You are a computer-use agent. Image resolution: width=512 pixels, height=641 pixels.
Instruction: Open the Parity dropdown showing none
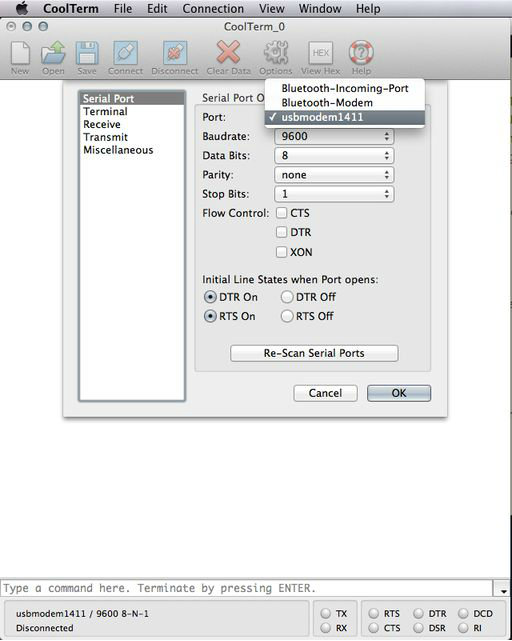click(334, 175)
